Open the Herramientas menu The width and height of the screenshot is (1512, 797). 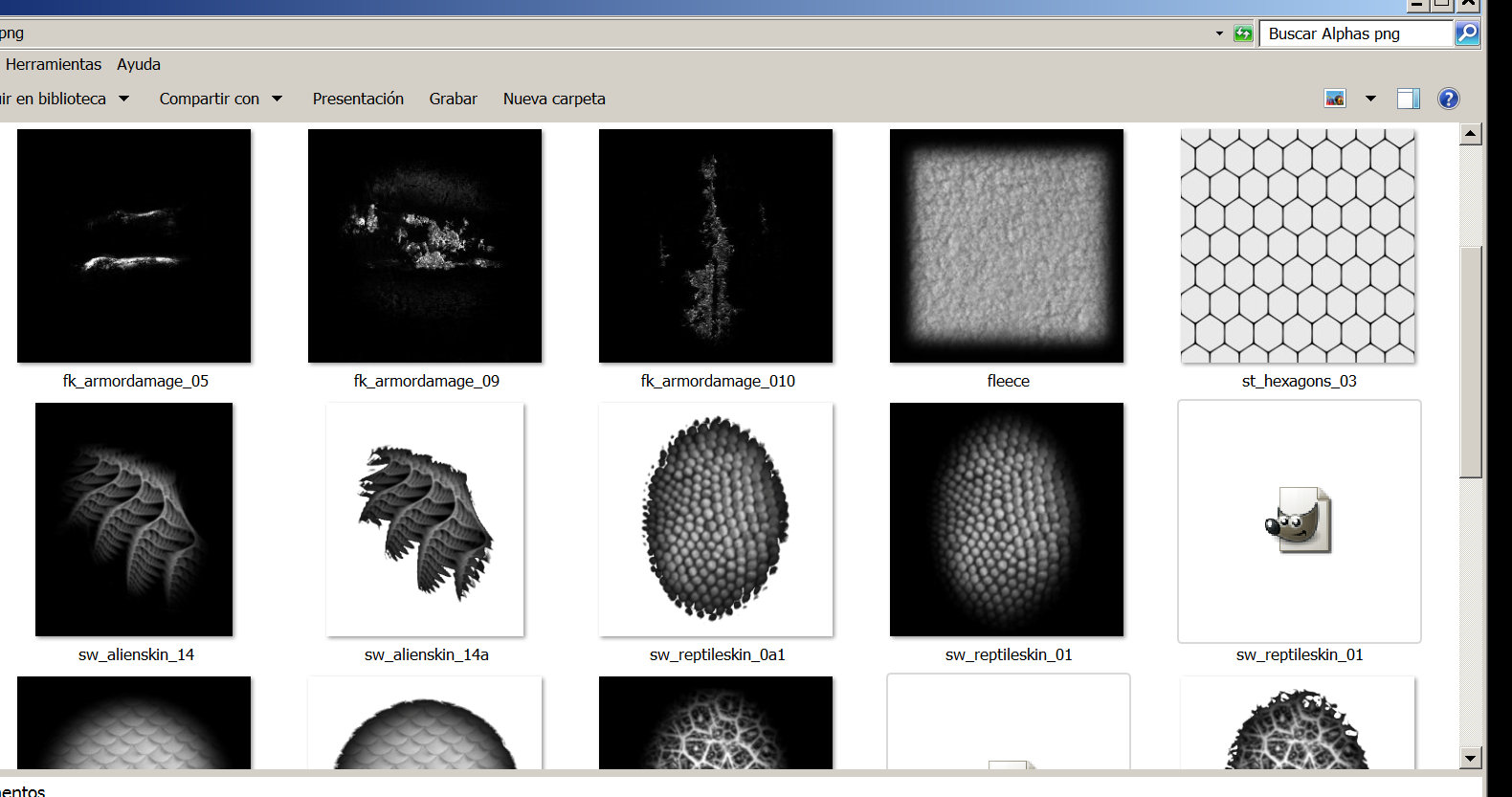(54, 64)
